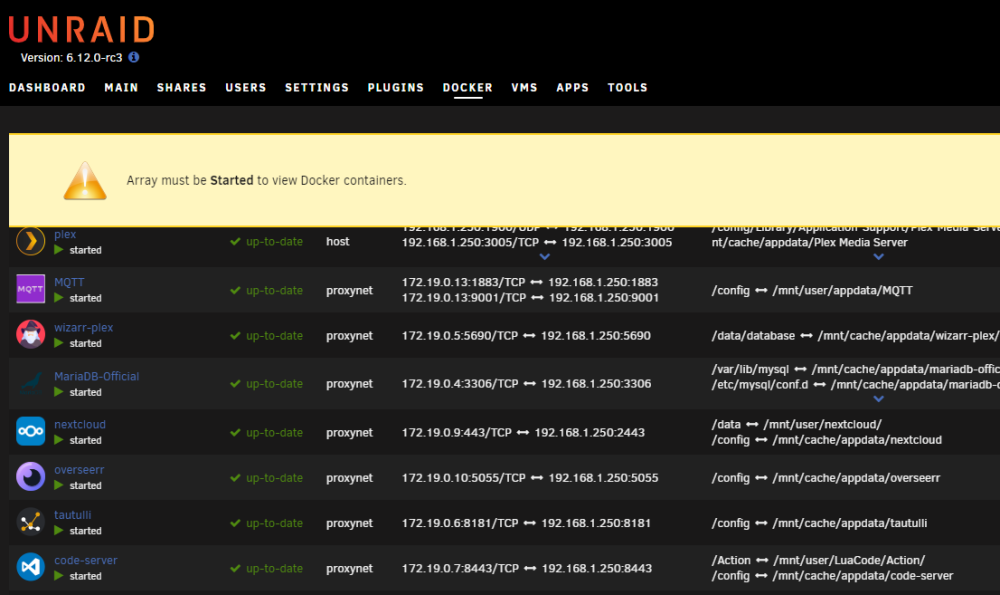Click port mapping 172.19.0.4:3306/TCP
Image resolution: width=1000 pixels, height=595 pixels.
click(460, 384)
